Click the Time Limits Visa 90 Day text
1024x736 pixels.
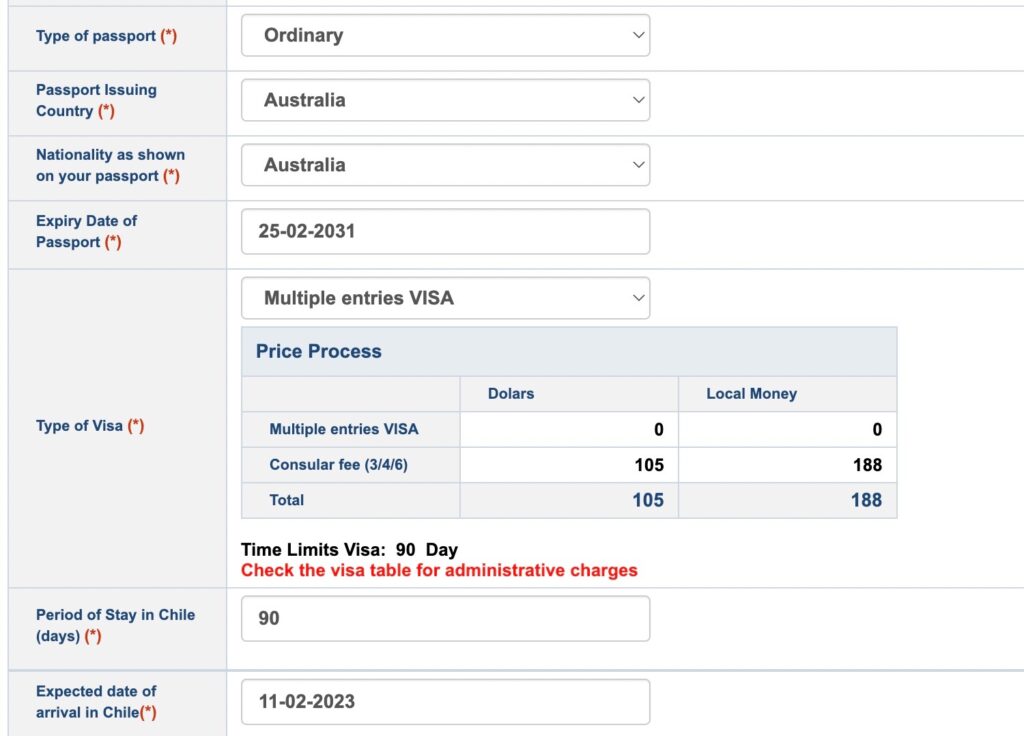(x=349, y=550)
